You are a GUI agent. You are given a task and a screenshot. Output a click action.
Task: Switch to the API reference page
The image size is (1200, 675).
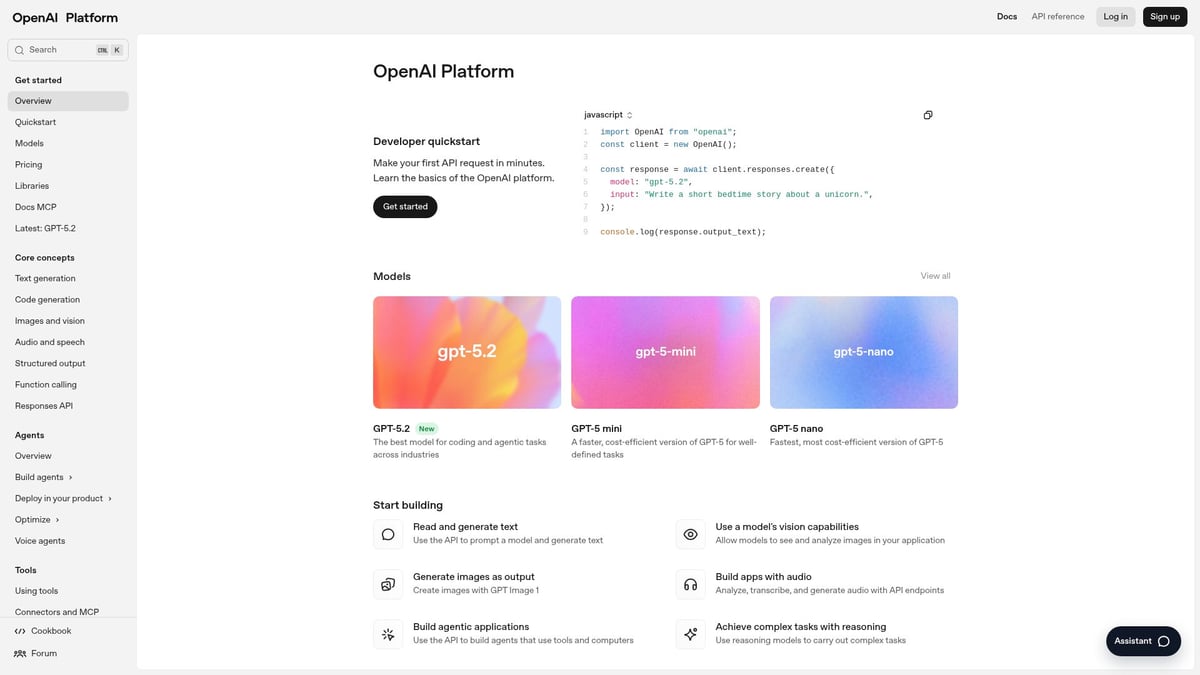[x=1058, y=17]
